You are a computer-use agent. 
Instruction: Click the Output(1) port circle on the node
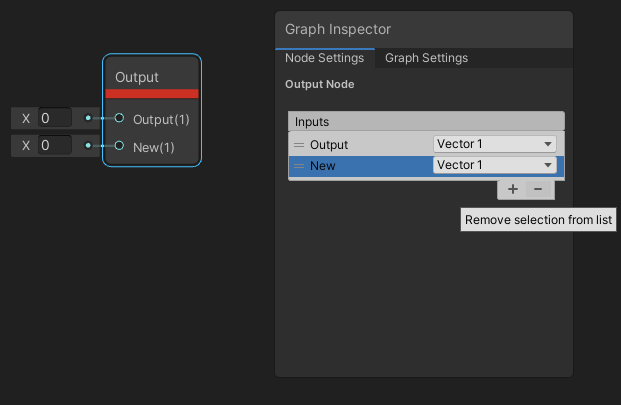point(119,118)
